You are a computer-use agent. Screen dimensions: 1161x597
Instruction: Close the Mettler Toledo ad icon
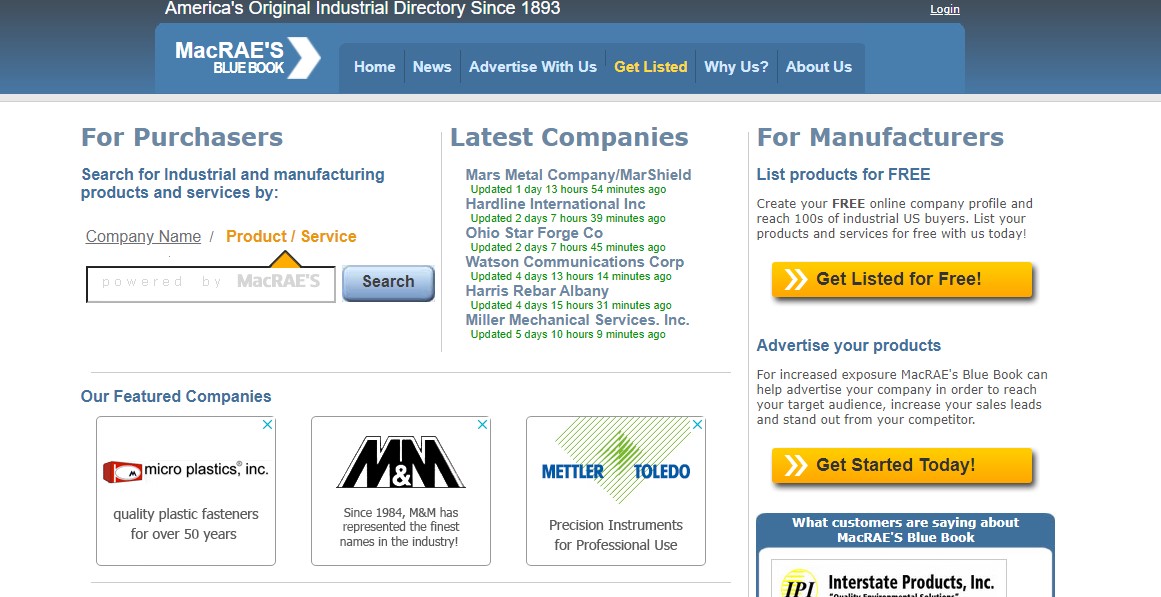(x=697, y=425)
